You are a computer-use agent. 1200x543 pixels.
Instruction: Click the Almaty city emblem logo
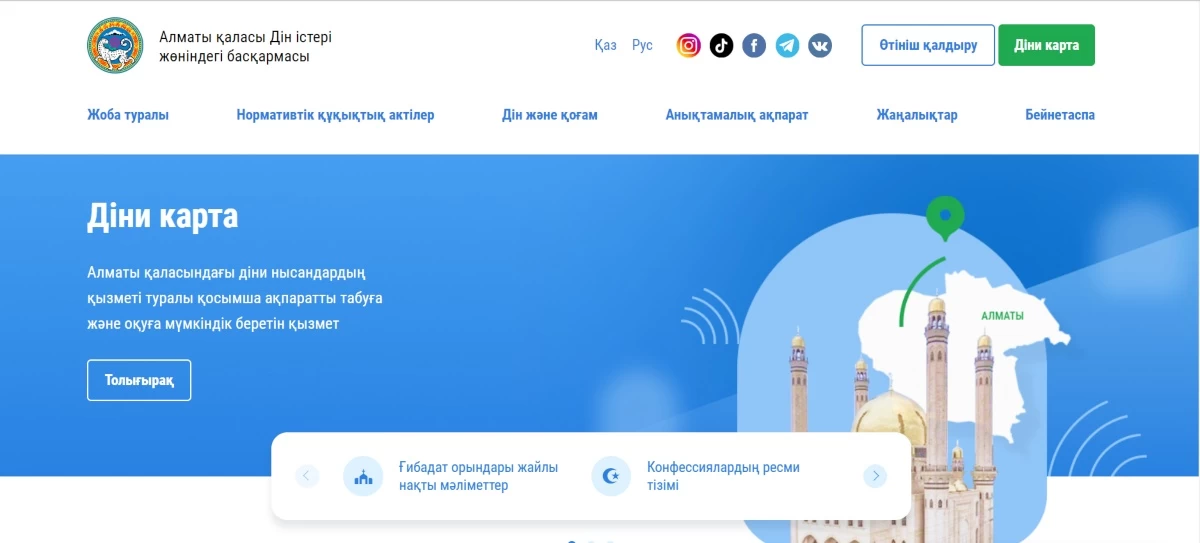(115, 45)
